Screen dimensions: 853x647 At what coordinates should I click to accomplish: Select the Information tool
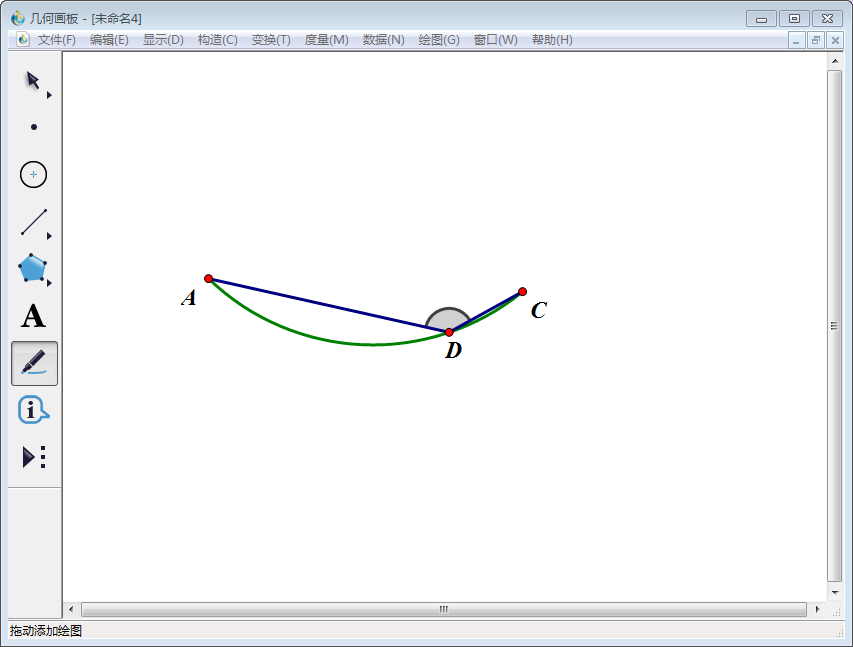coord(33,410)
